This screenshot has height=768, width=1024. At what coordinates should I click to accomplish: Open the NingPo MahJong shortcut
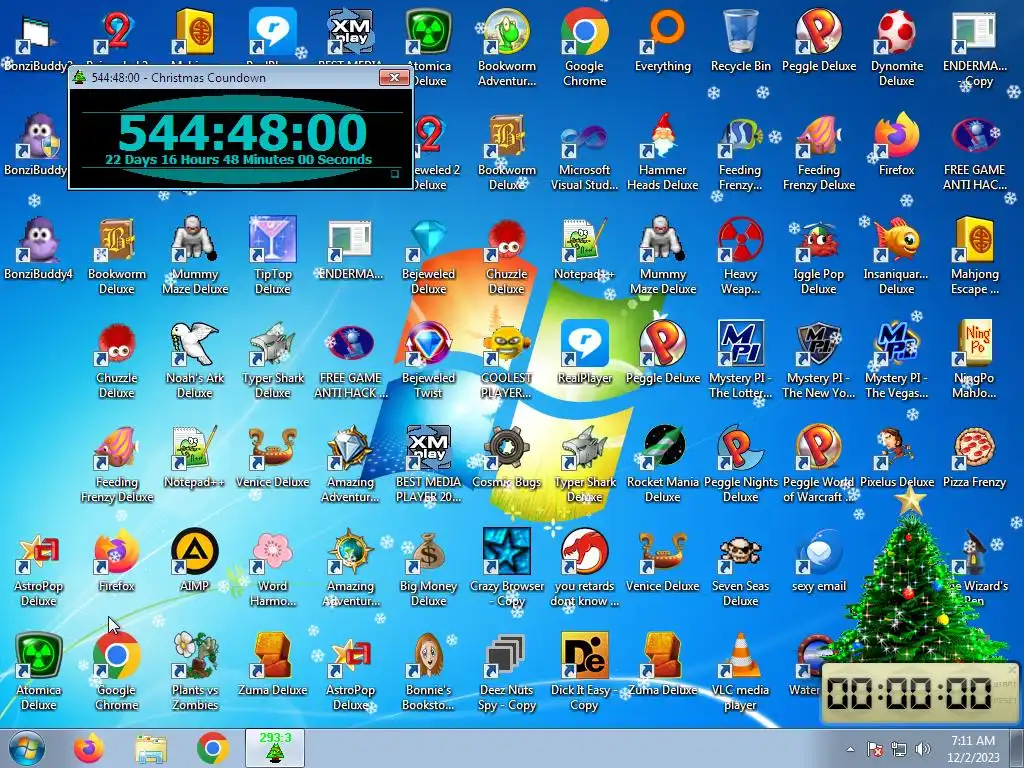coord(974,359)
